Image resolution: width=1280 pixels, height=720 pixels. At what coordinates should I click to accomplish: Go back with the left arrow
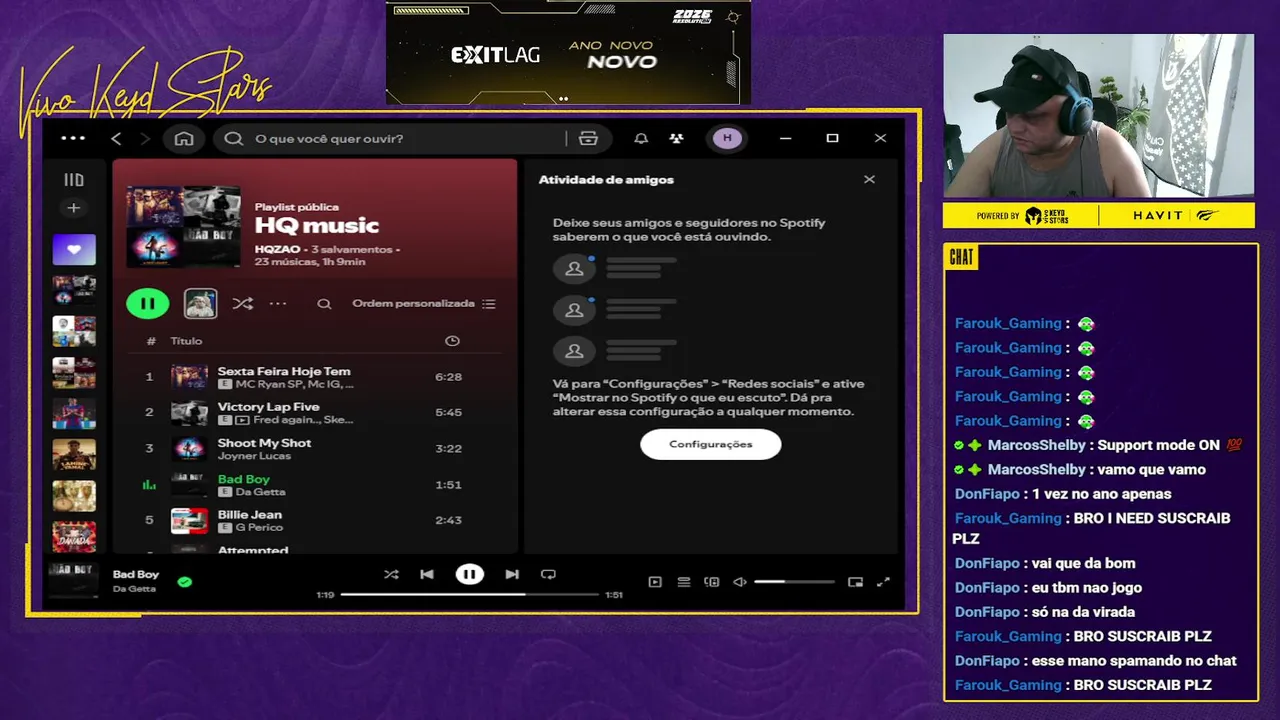[x=116, y=139]
